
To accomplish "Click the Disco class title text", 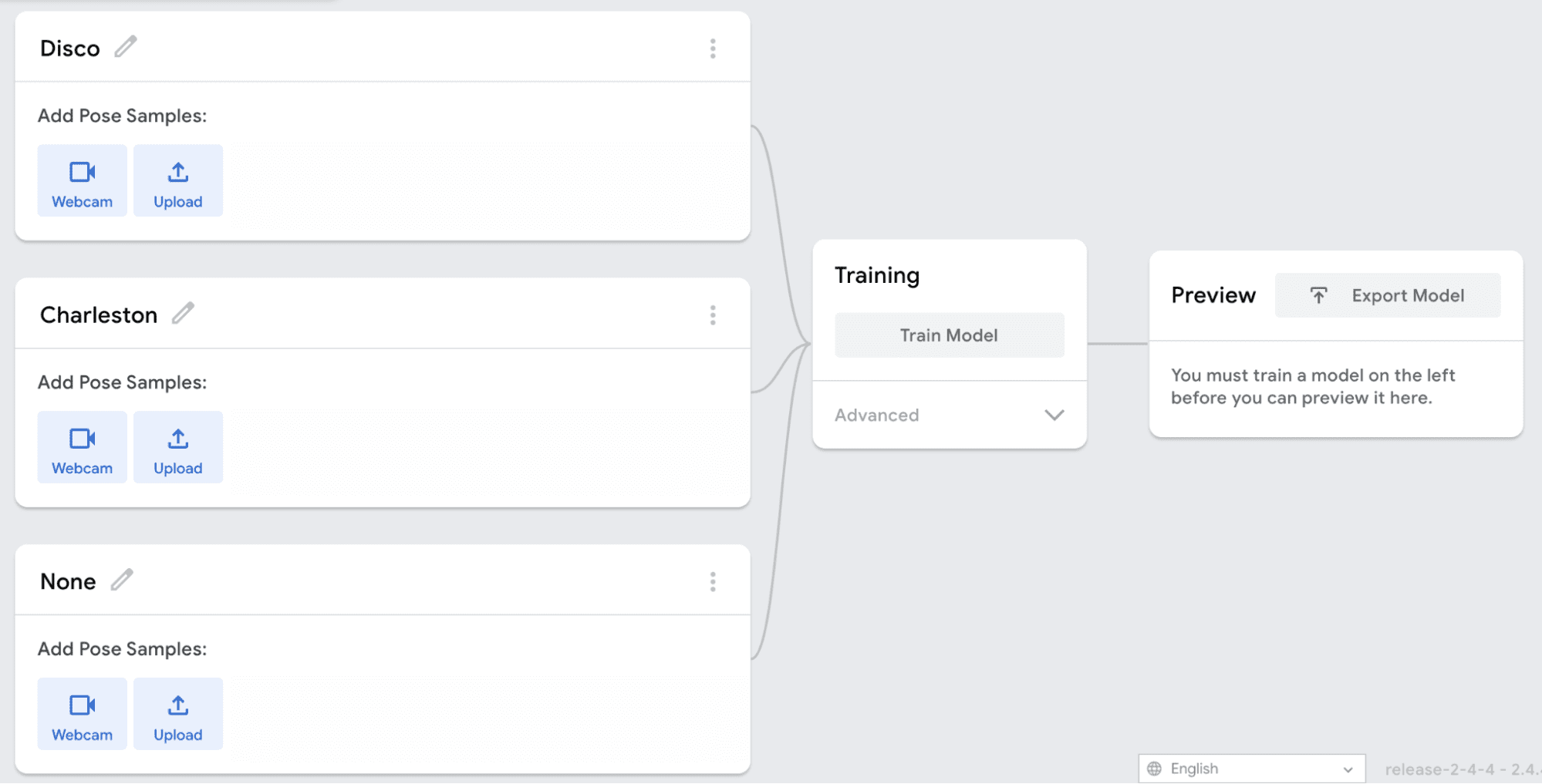I will pos(70,49).
